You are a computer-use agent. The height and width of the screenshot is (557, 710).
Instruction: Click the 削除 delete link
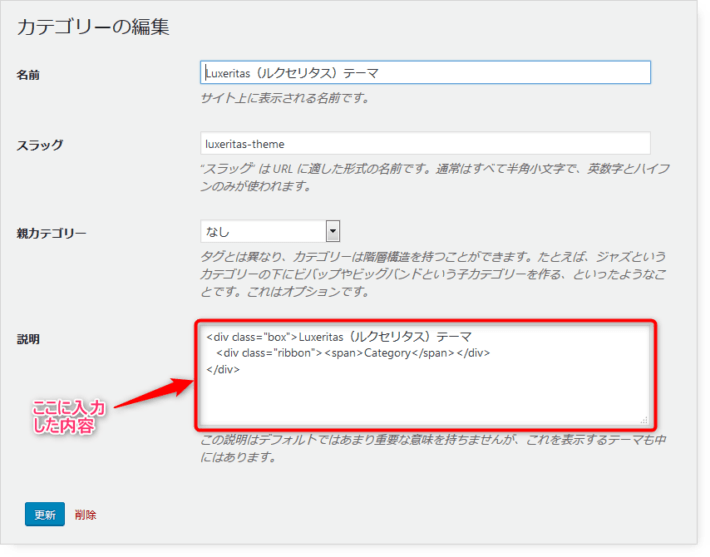point(86,515)
